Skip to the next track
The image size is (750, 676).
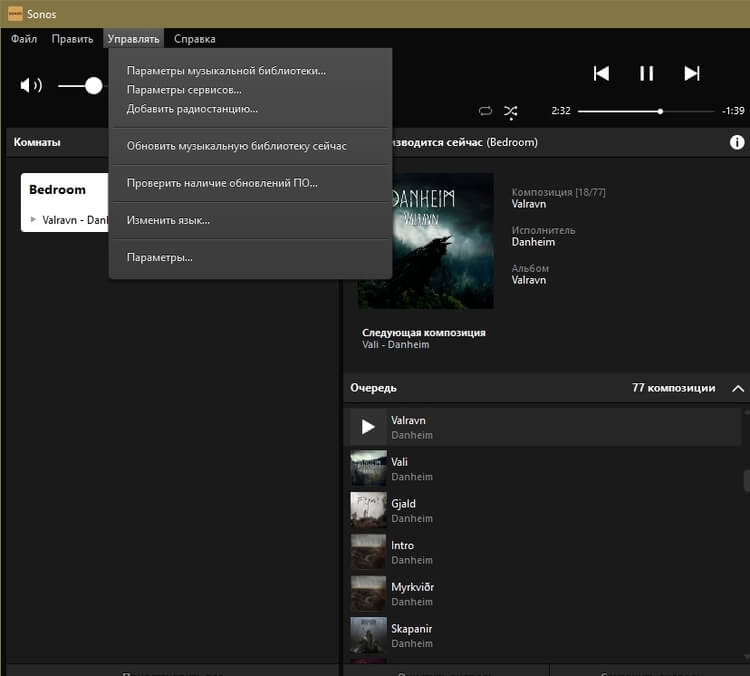[x=691, y=73]
